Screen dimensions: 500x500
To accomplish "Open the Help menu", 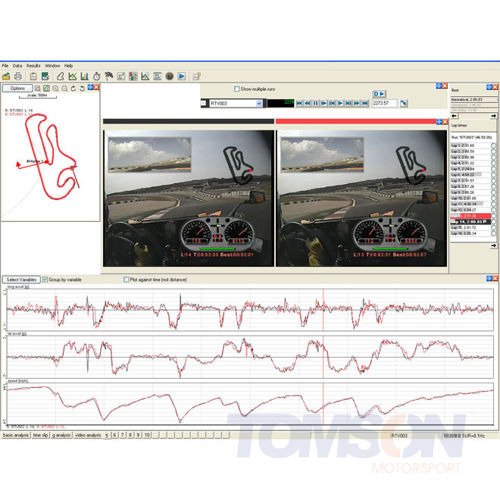I will (x=68, y=66).
